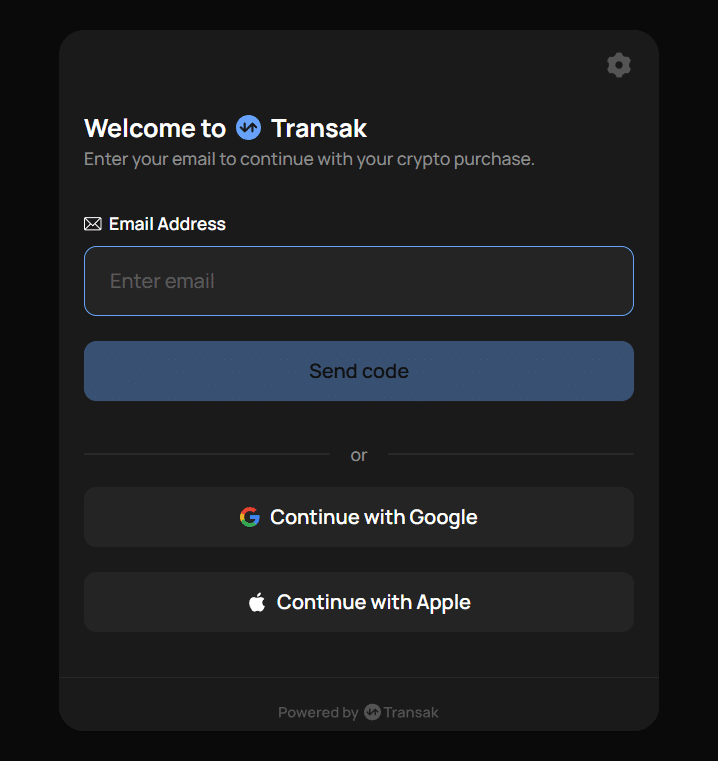Continue with Apple sign-in
This screenshot has width=718, height=761.
coord(359,602)
